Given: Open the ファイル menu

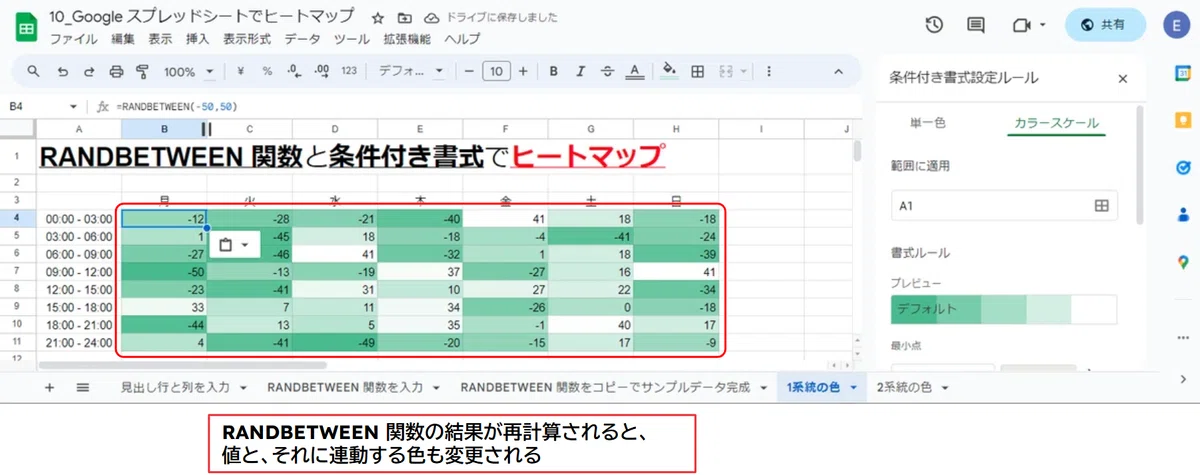Looking at the screenshot, I should (x=74, y=39).
